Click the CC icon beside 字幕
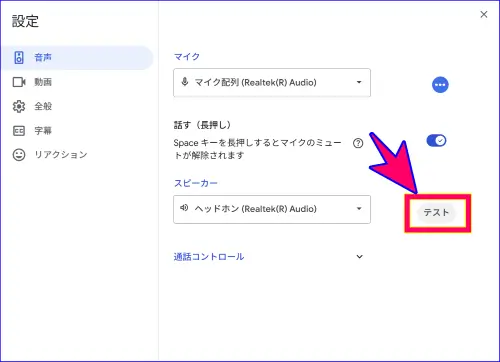The width and height of the screenshot is (500, 362). [x=19, y=131]
